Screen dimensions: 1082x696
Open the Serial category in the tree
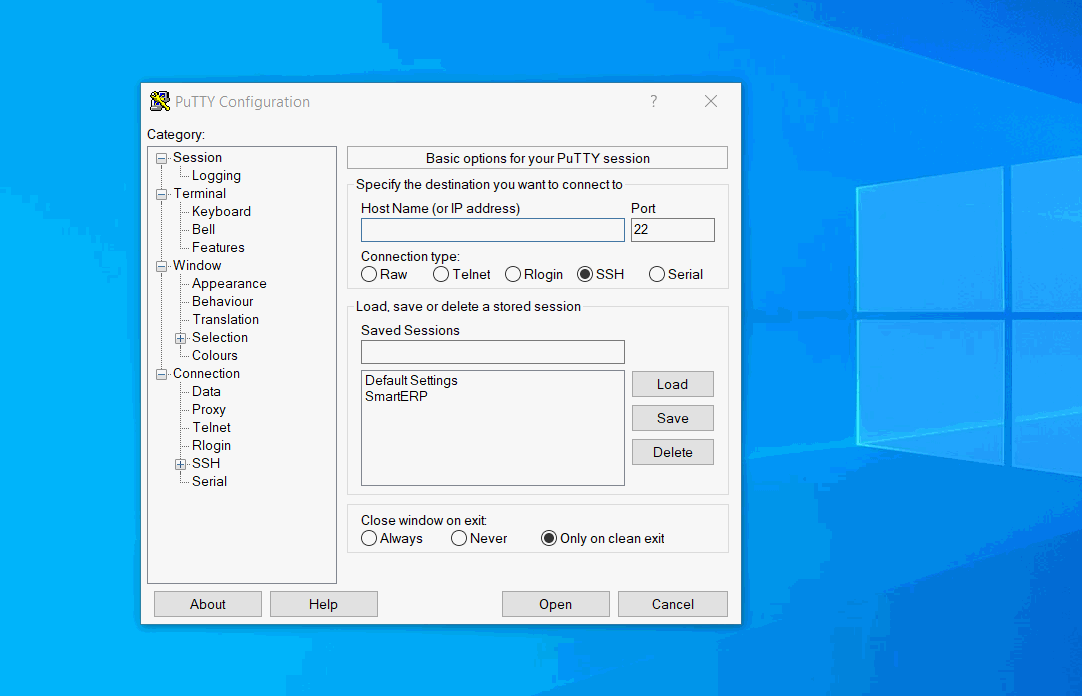point(209,481)
